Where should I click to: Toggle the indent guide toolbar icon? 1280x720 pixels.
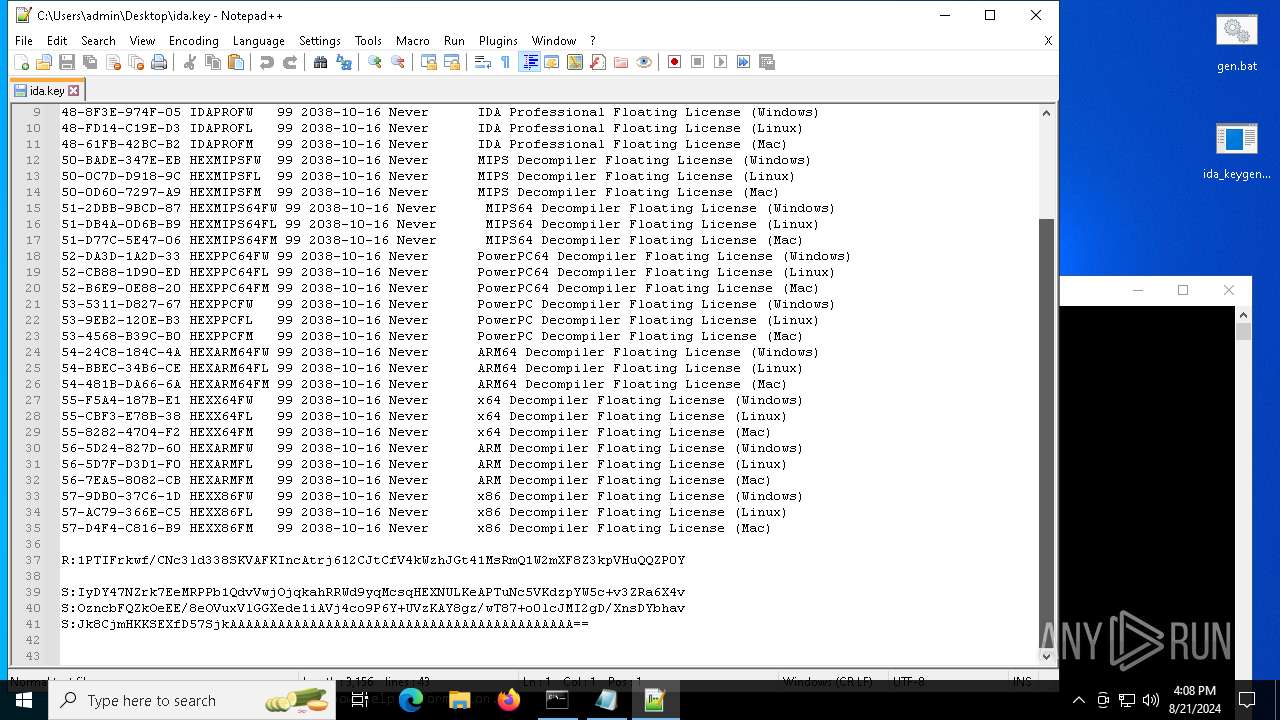tap(529, 62)
